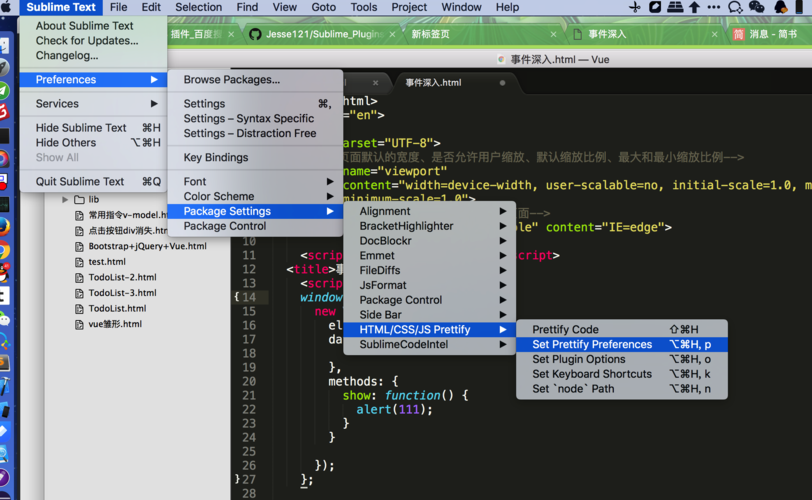
Task: Choose Quit Sublime Text
Action: coord(94,181)
